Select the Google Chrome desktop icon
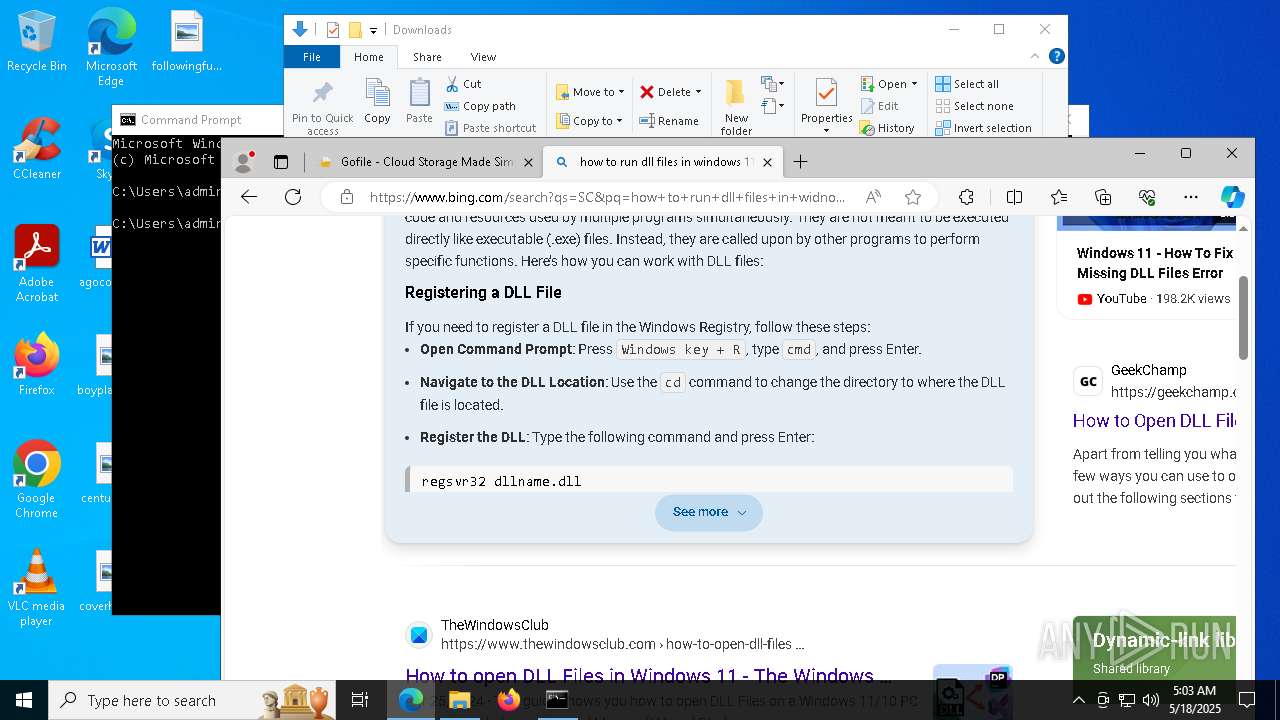The height and width of the screenshot is (720, 1280). 36,480
